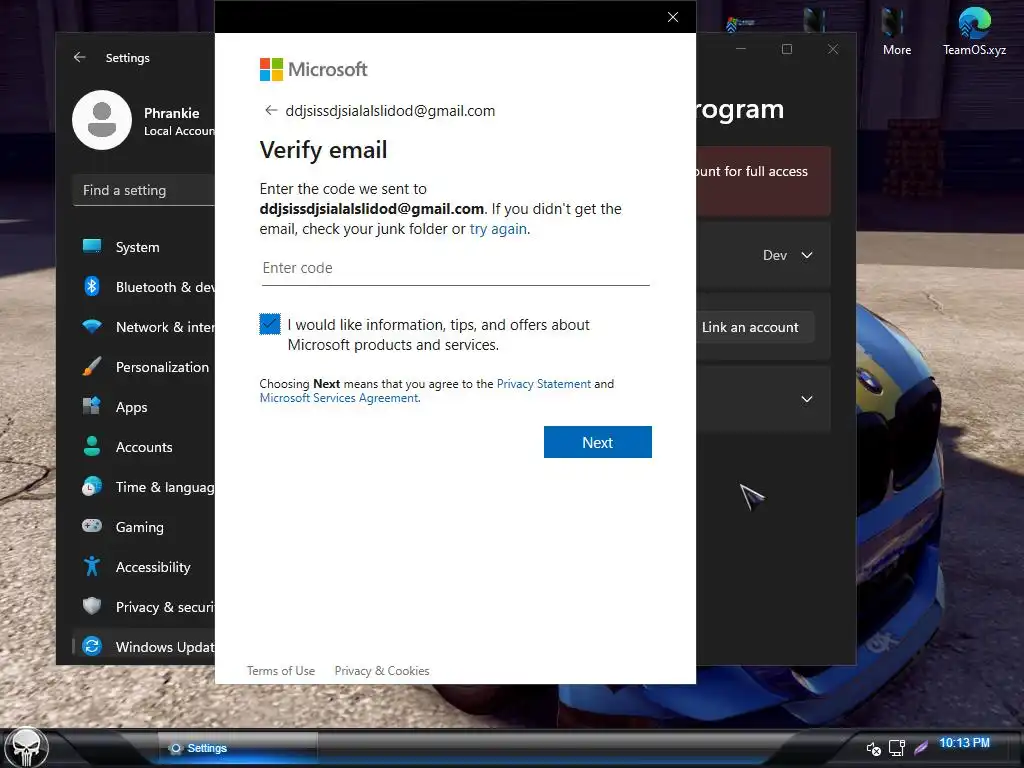Click the Settings back arrow
Screen dimensions: 1024x768
click(x=80, y=57)
